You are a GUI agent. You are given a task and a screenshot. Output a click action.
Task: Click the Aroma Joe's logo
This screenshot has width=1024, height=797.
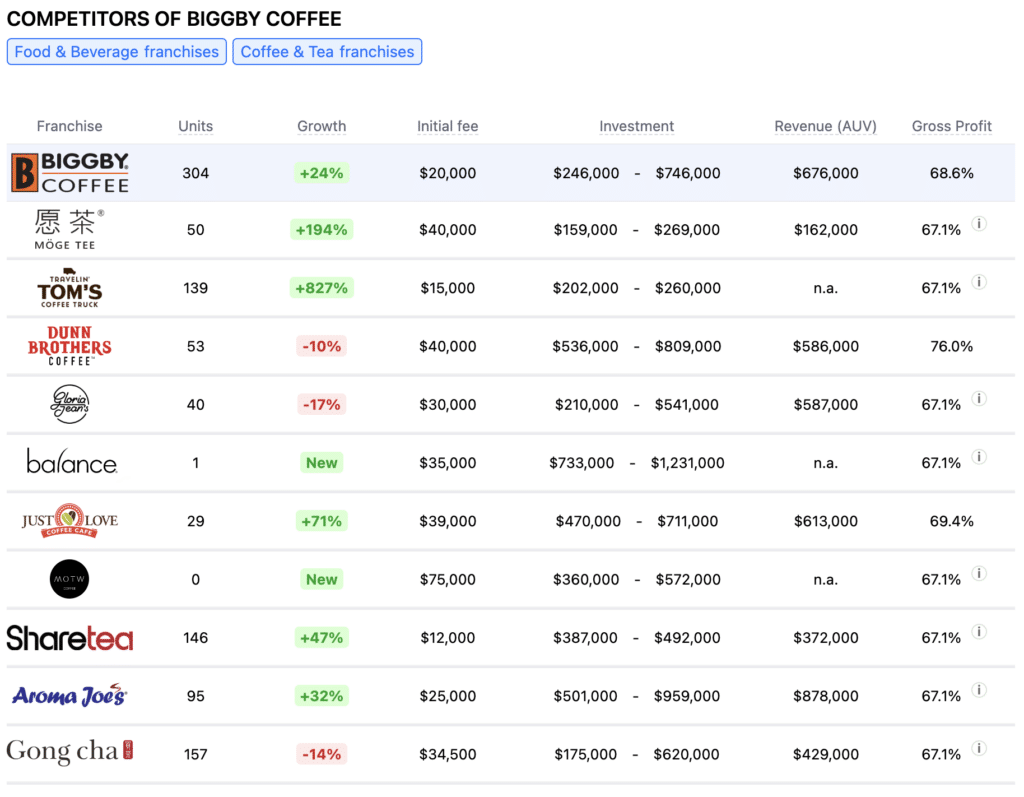click(69, 695)
